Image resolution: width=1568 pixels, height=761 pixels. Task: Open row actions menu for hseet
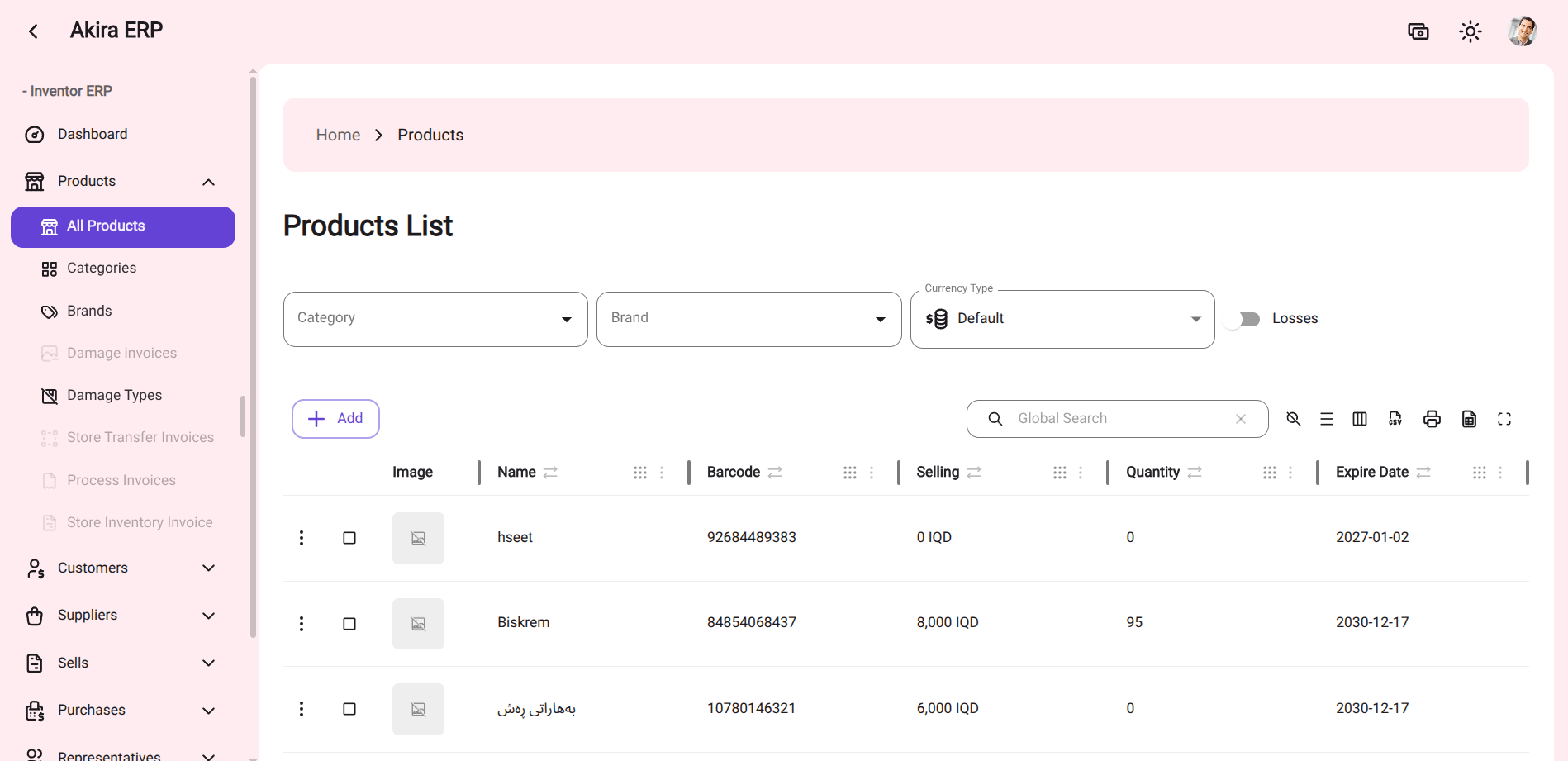point(302,538)
